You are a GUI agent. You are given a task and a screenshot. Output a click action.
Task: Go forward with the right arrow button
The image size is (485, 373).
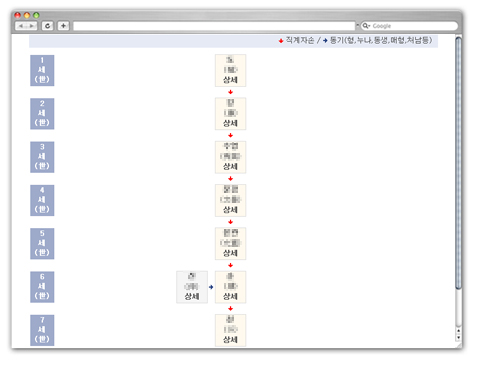pyautogui.click(x=32, y=26)
